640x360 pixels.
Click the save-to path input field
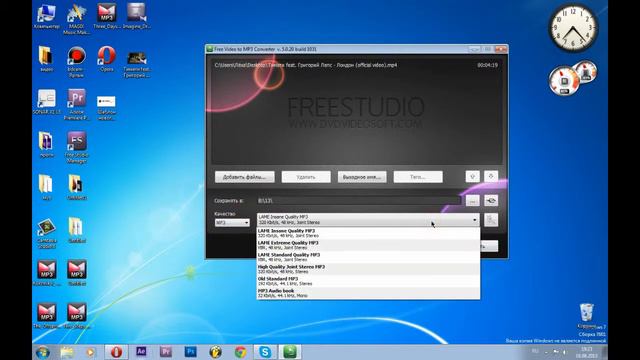pyautogui.click(x=359, y=200)
